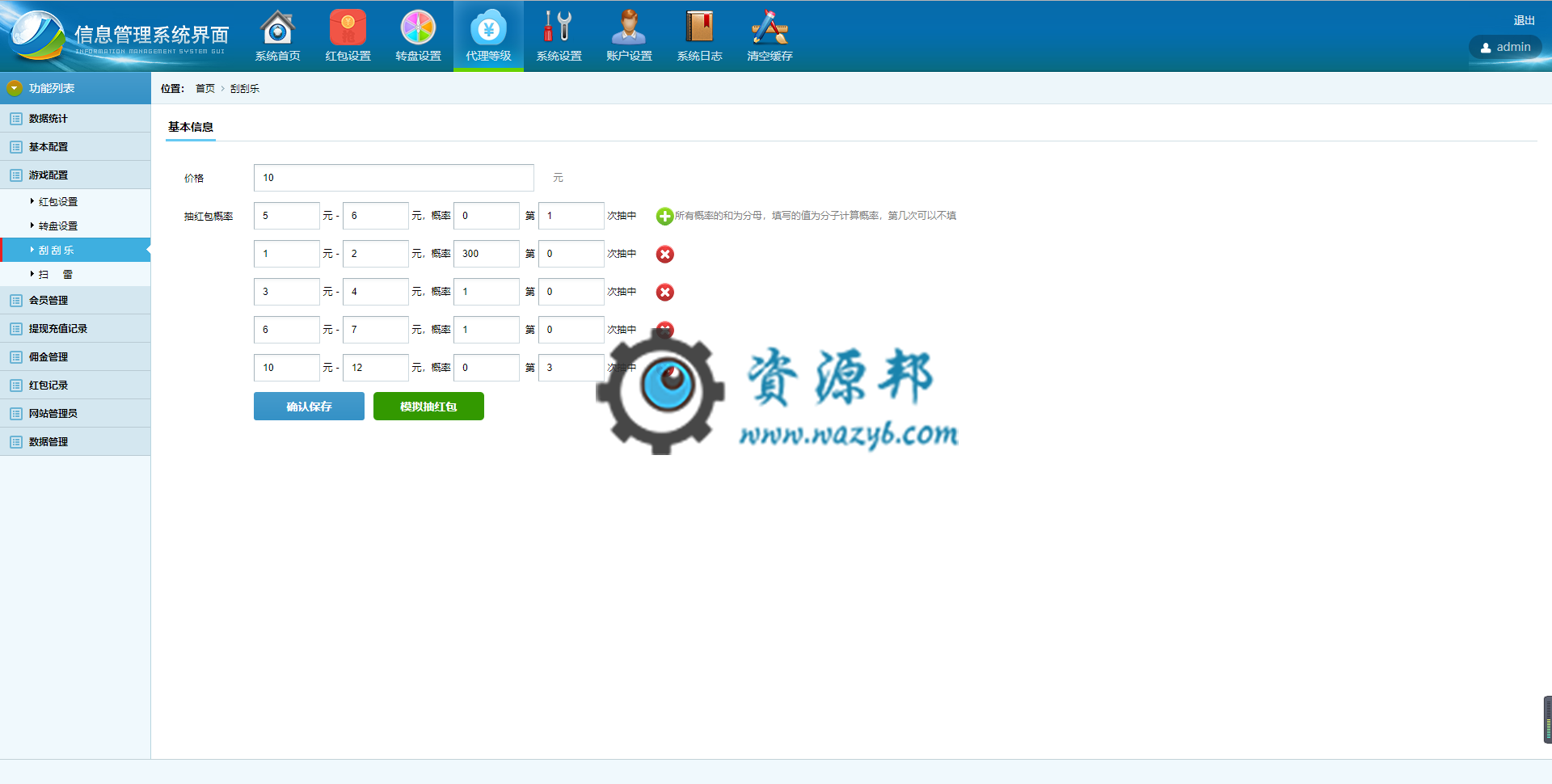Delete the 1元-2元 probability row
The width and height of the screenshot is (1552, 784).
tap(664, 254)
